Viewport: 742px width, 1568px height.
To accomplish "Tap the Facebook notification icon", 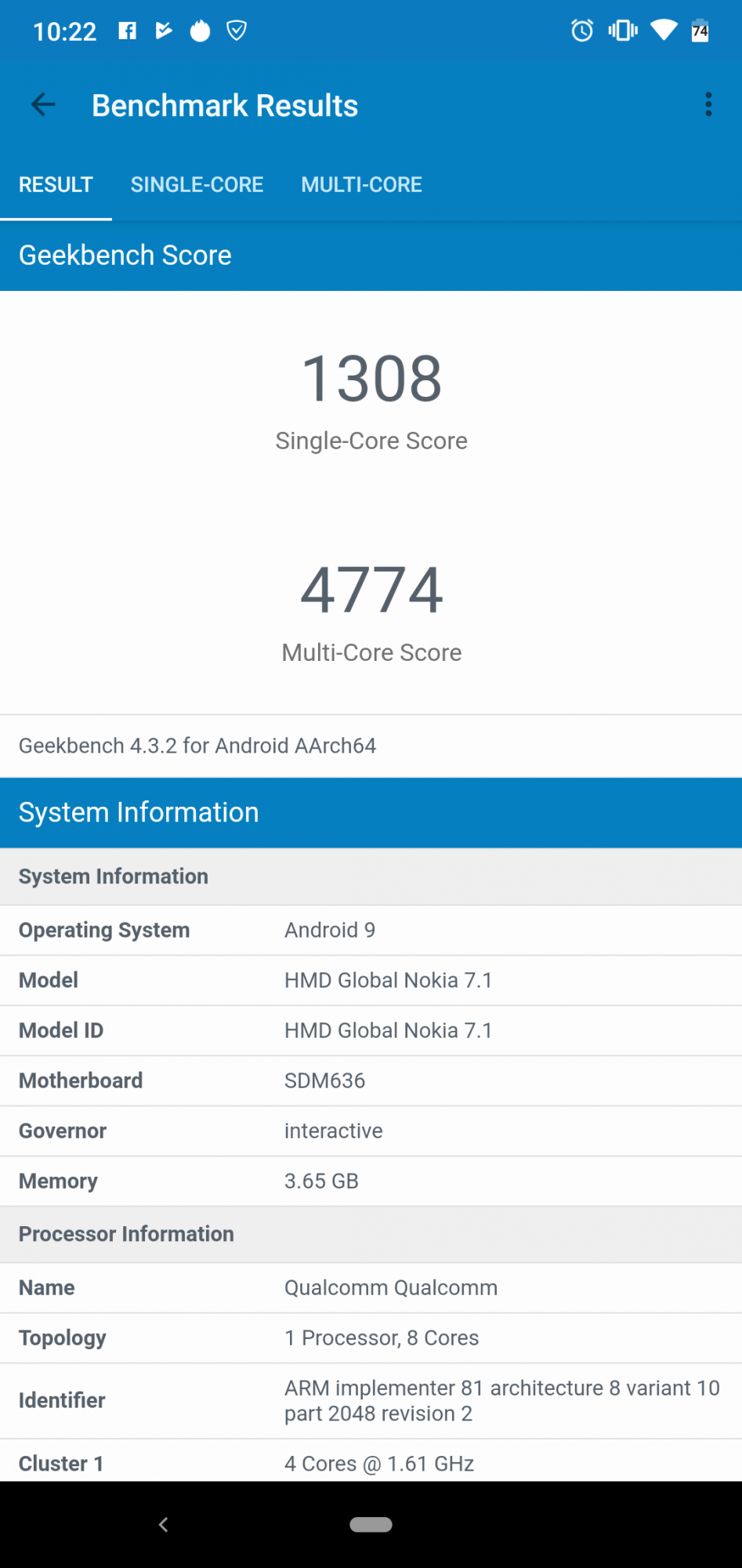I will (127, 31).
